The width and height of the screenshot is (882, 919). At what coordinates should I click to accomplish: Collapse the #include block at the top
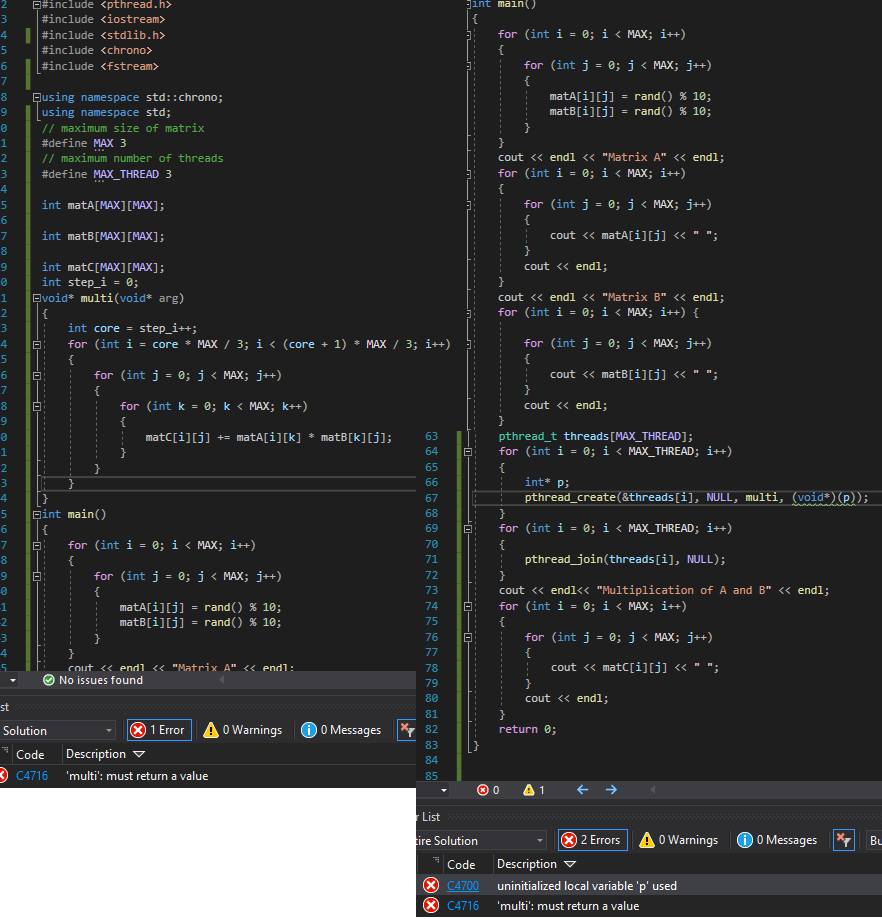click(x=36, y=5)
